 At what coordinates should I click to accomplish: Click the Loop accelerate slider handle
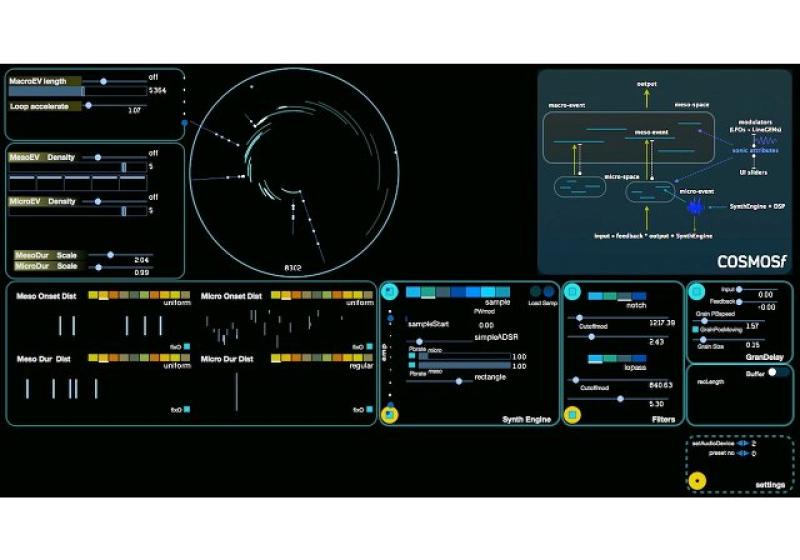pos(88,106)
